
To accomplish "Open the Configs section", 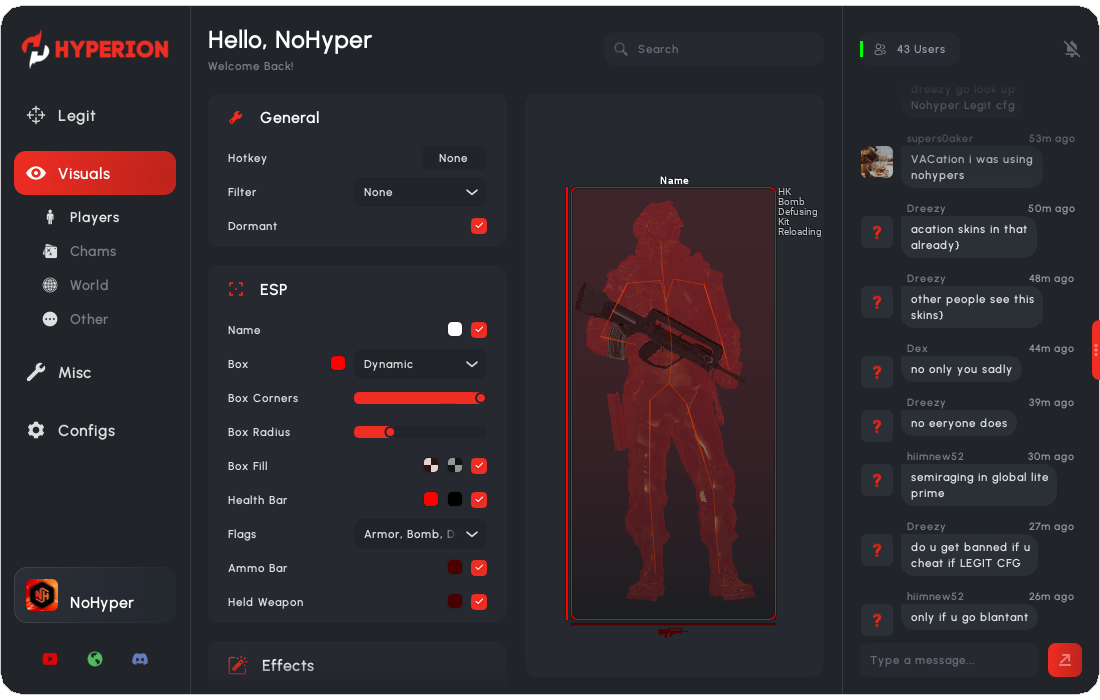I will coord(85,431).
